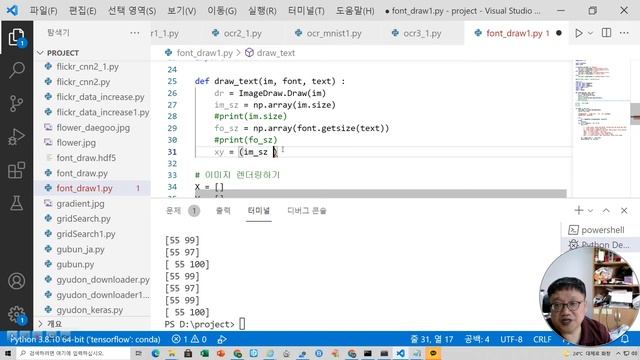Select the 터미널 panel tab
Viewport: 640px width, 360px height.
pos(259,211)
